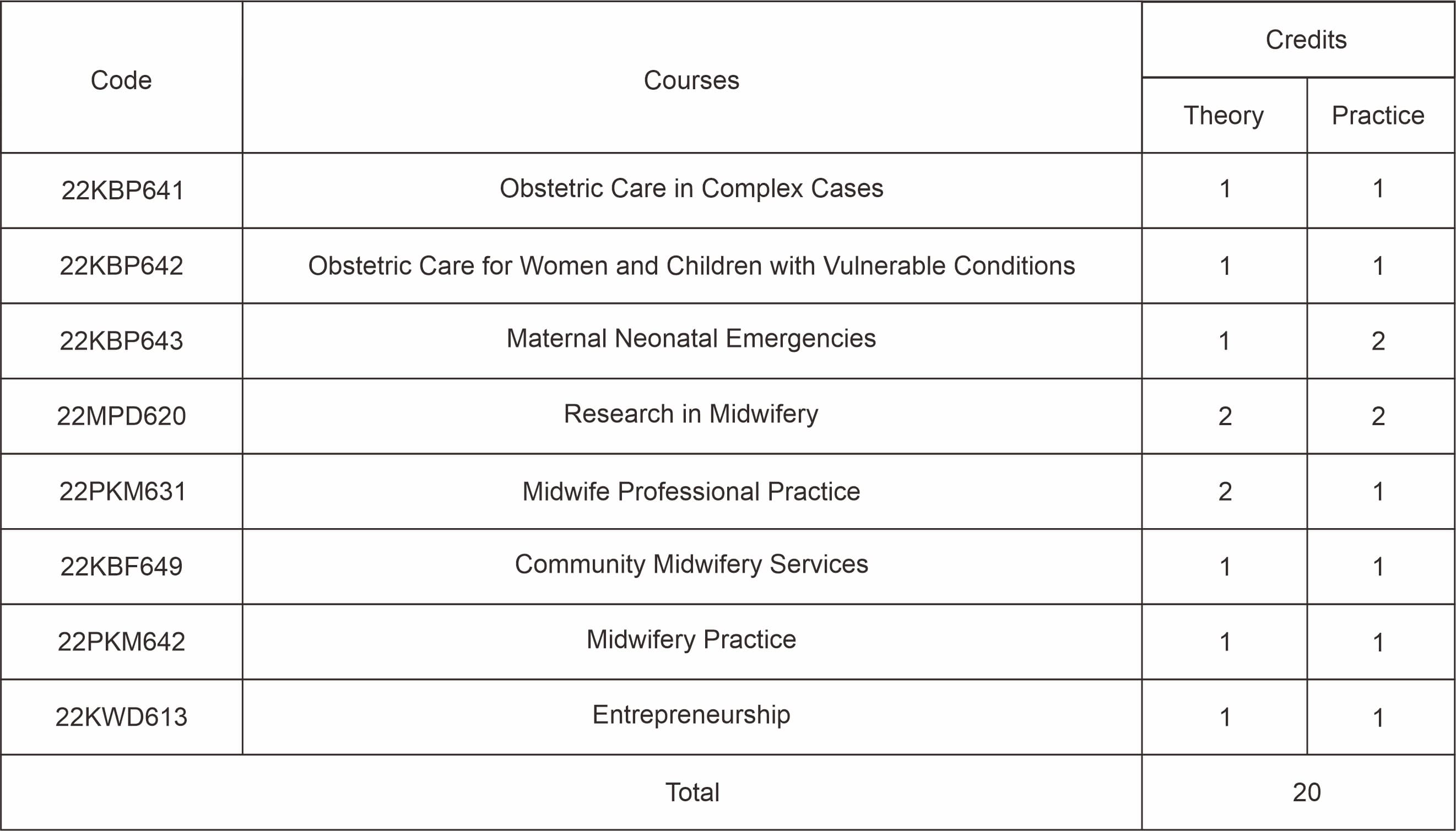Select the Entrepreneurship course cell
Image resolution: width=1456 pixels, height=831 pixels.
pyautogui.click(x=691, y=715)
